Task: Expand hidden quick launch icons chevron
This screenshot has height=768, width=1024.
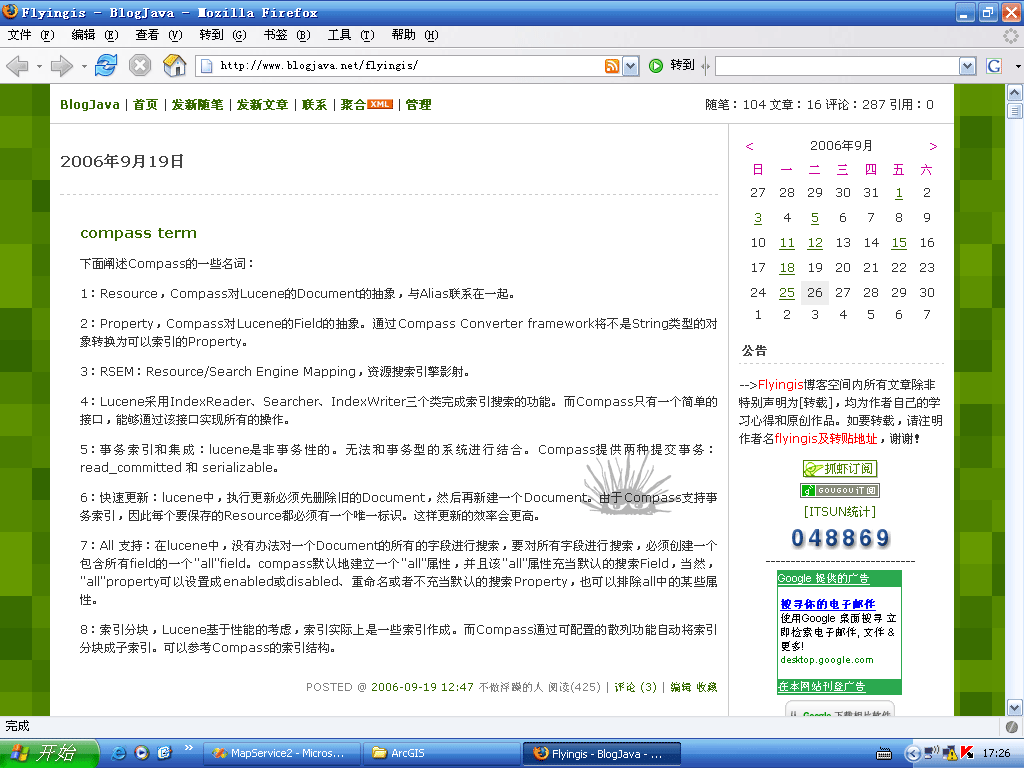Action: pyautogui.click(x=189, y=747)
